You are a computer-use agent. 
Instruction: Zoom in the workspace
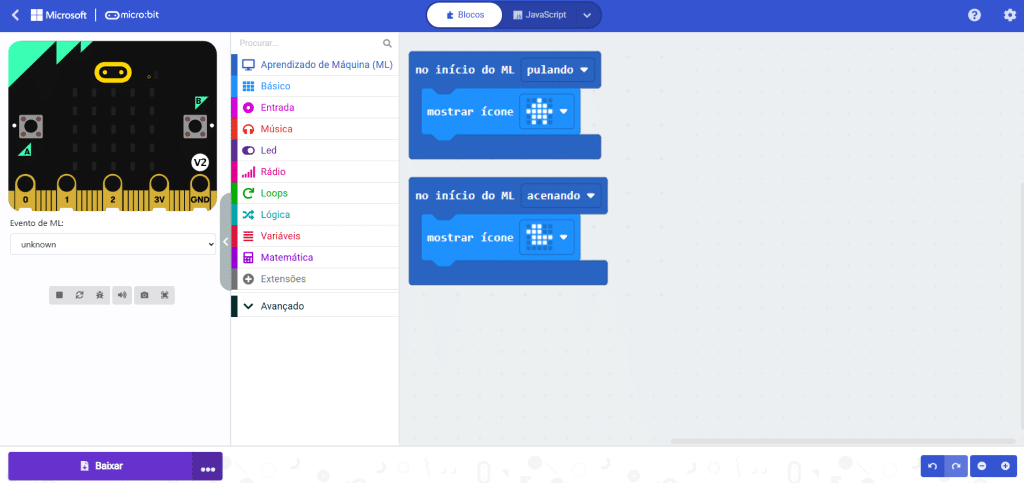pos(1005,466)
